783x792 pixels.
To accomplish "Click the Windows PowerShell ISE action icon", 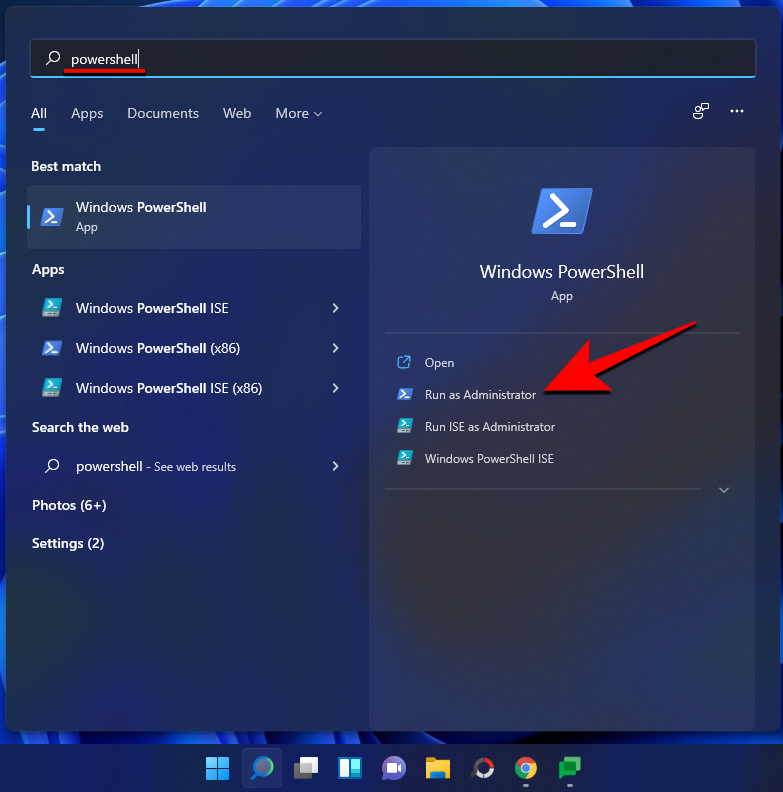I will pyautogui.click(x=405, y=458).
